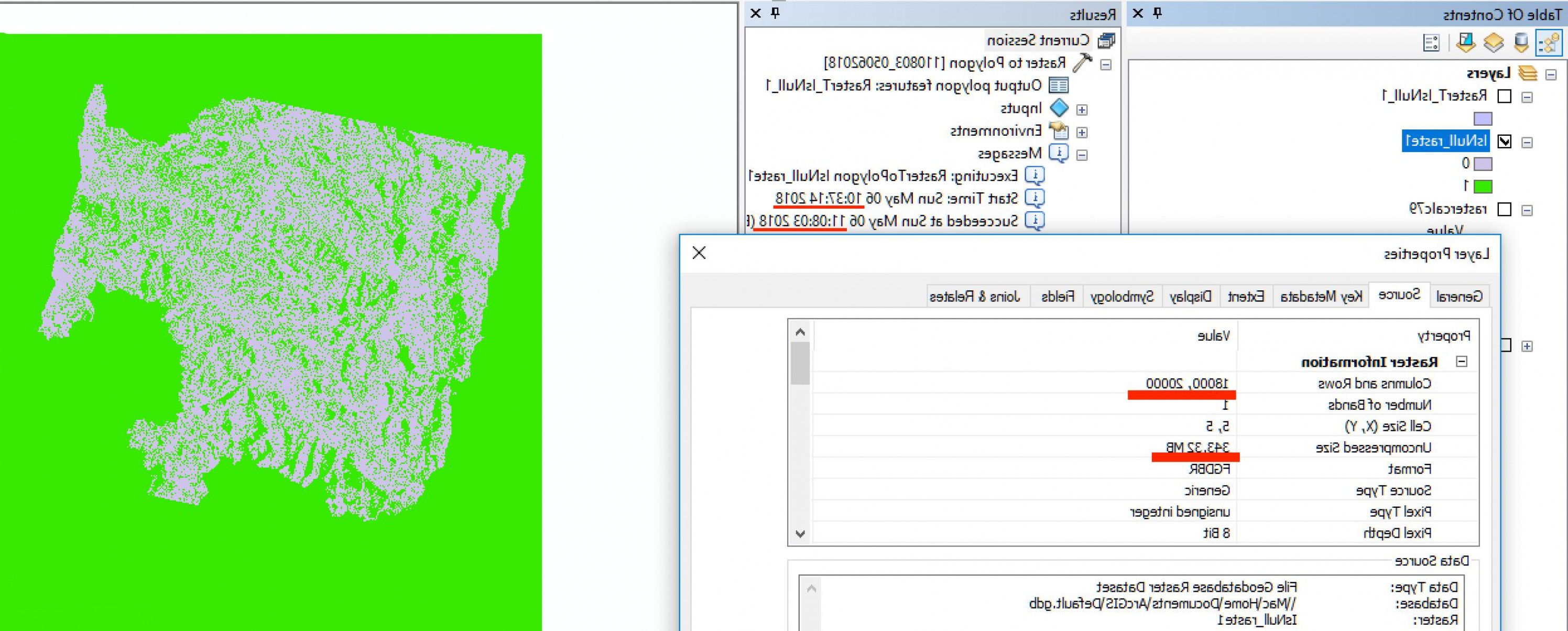Close the Layer Properties dialog
This screenshot has width=1568, height=631.
[x=699, y=253]
